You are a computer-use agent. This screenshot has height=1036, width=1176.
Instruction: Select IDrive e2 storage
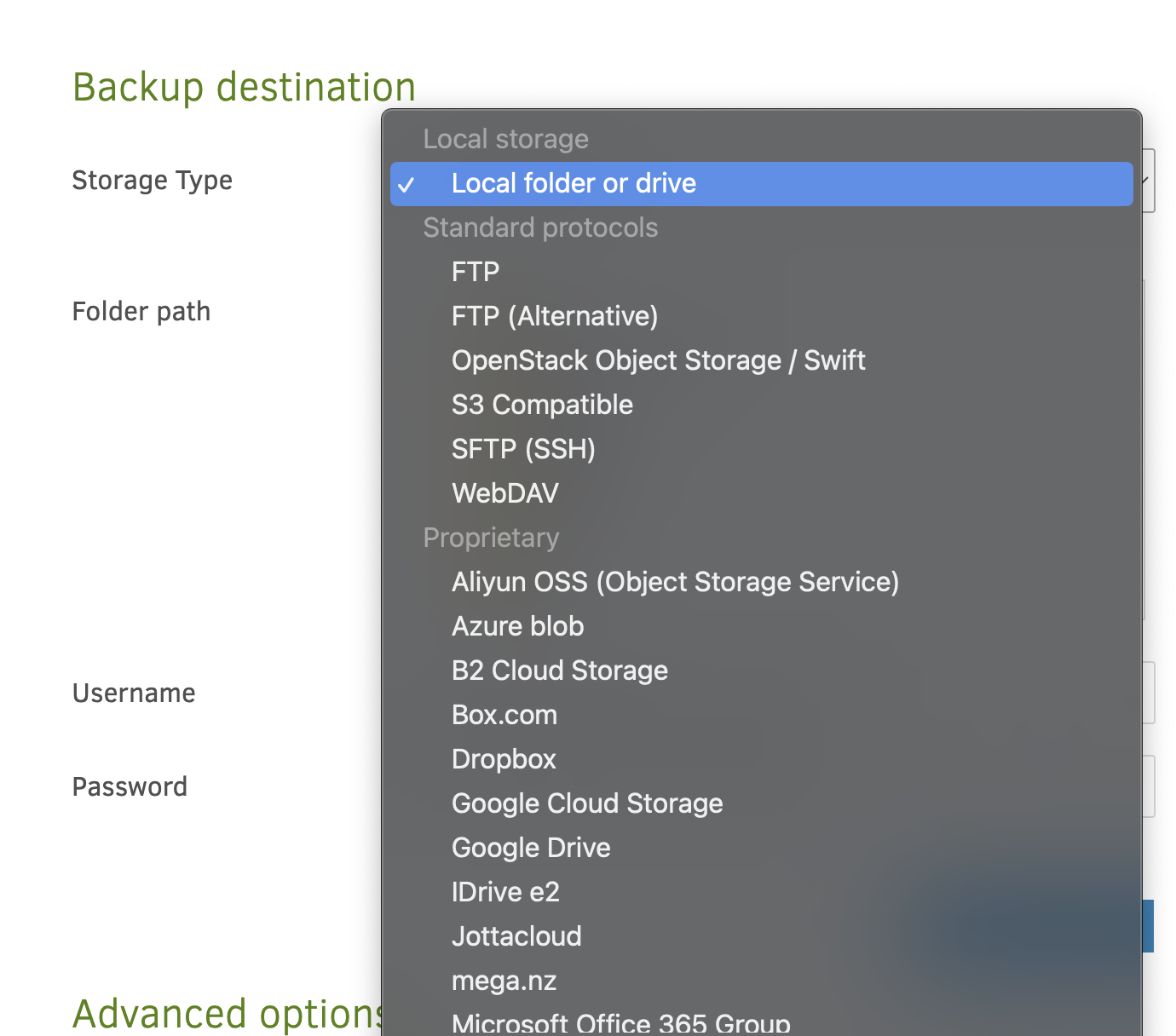point(761,892)
